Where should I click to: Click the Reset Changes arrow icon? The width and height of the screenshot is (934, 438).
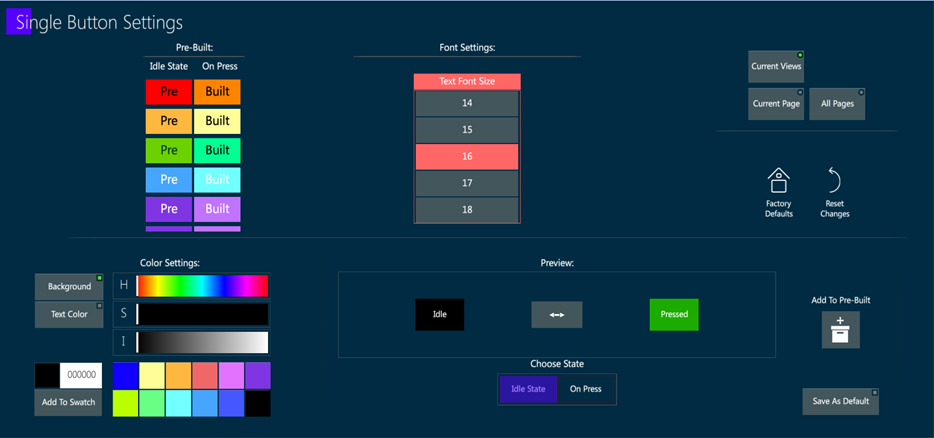pyautogui.click(x=834, y=181)
